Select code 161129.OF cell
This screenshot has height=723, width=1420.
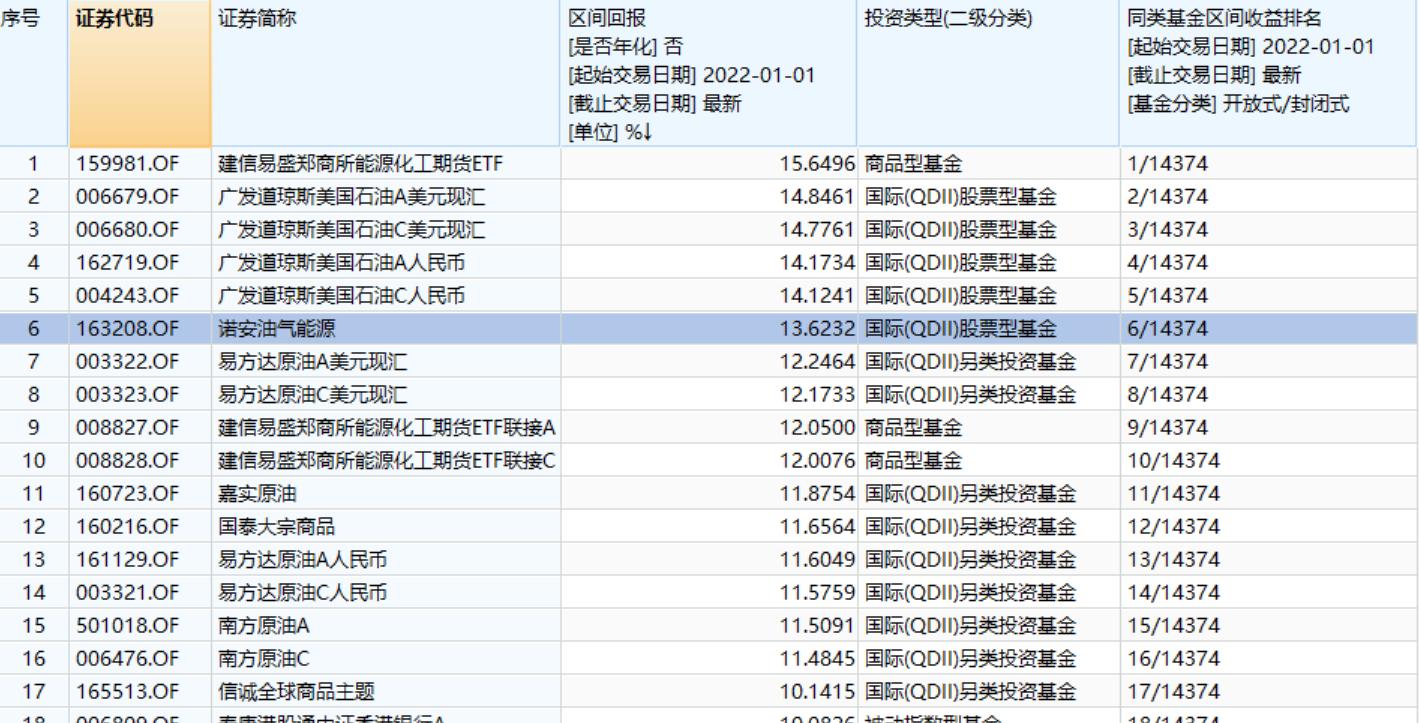[x=128, y=560]
